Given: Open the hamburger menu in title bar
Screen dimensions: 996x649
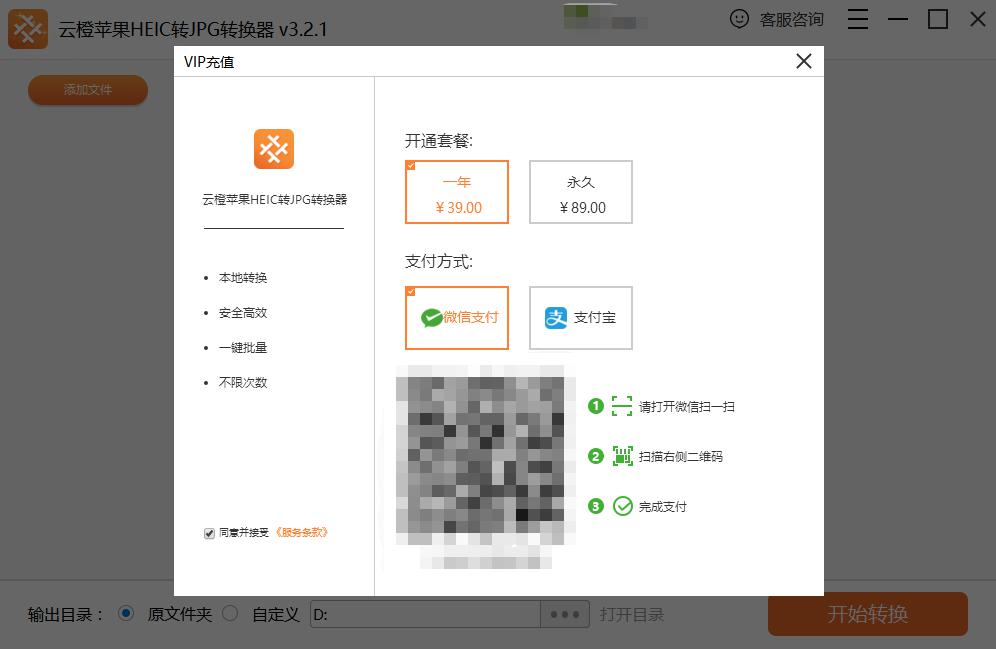Looking at the screenshot, I should (x=858, y=19).
